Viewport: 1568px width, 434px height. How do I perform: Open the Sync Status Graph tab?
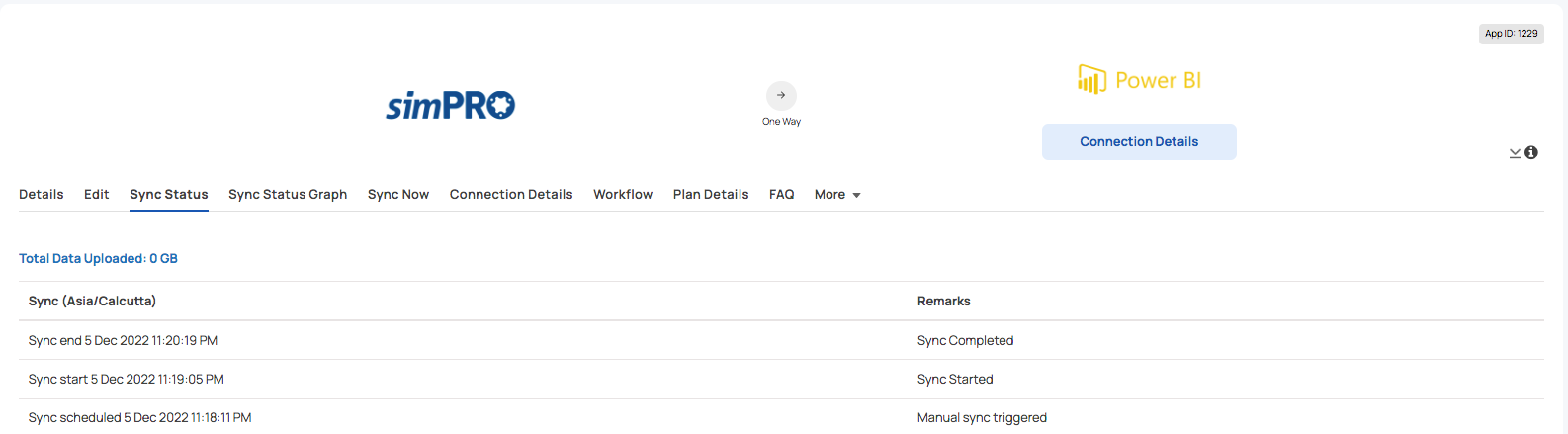[288, 194]
